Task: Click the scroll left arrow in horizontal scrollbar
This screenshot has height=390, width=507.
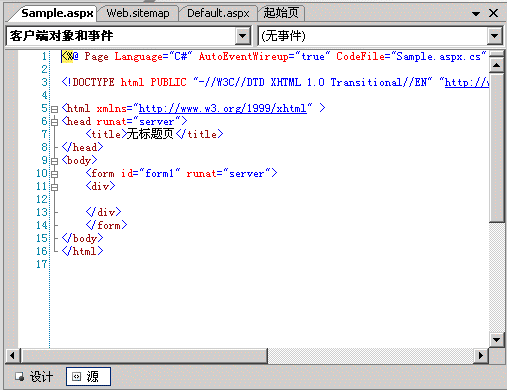Action: (13, 356)
